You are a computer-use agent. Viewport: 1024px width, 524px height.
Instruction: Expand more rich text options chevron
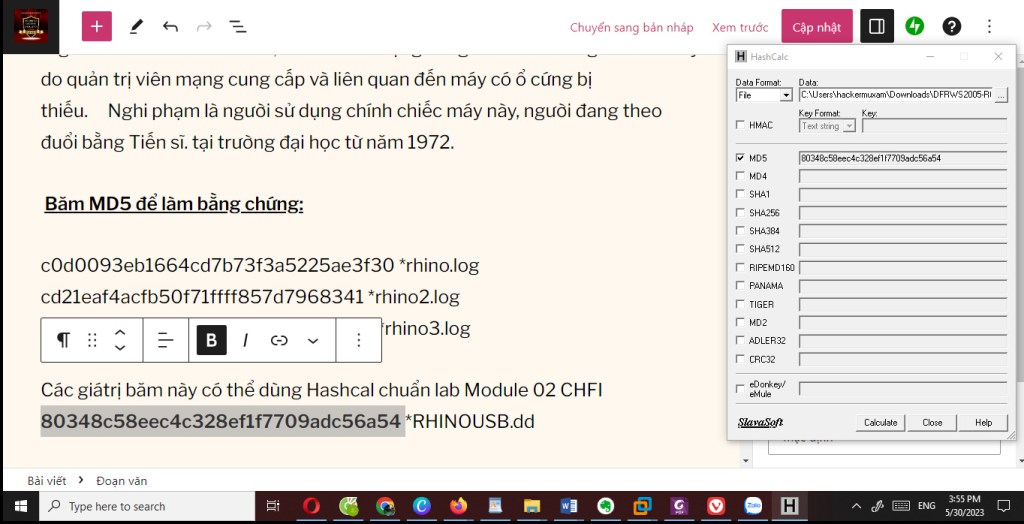click(x=313, y=340)
